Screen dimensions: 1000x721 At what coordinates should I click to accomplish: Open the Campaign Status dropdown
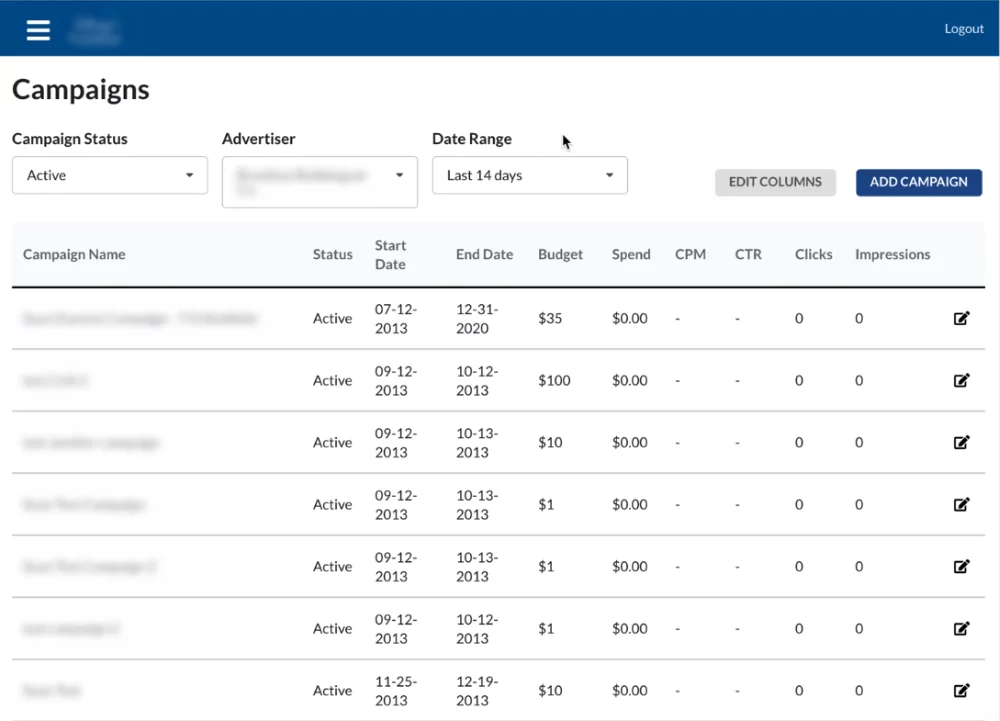(x=109, y=175)
